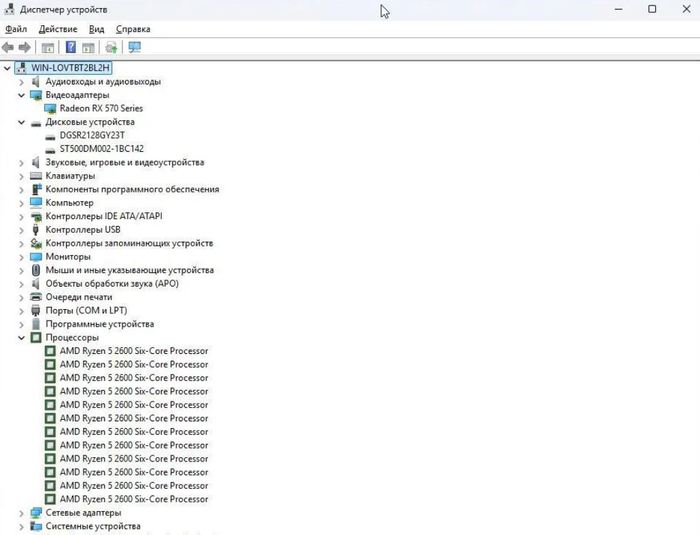Click the Forward arrow toolbar icon

pyautogui.click(x=25, y=47)
